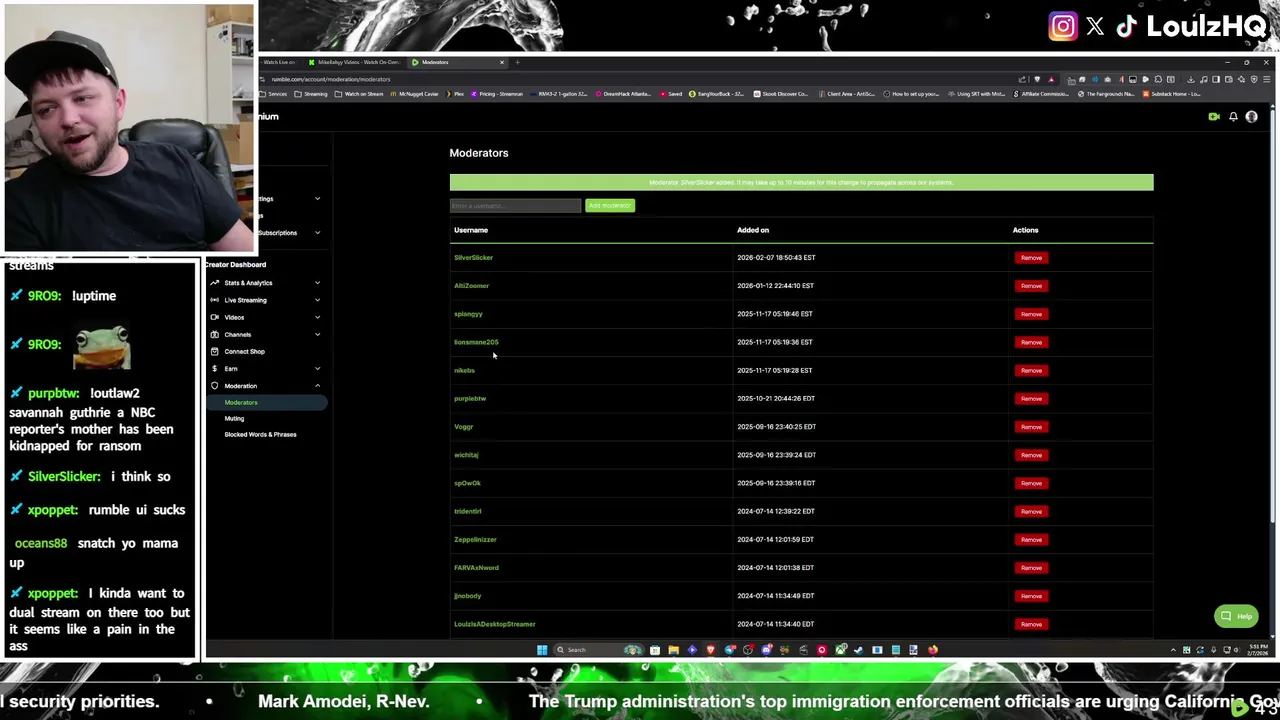Open a new browser tab
This screenshot has width=1280, height=720.
518,62
